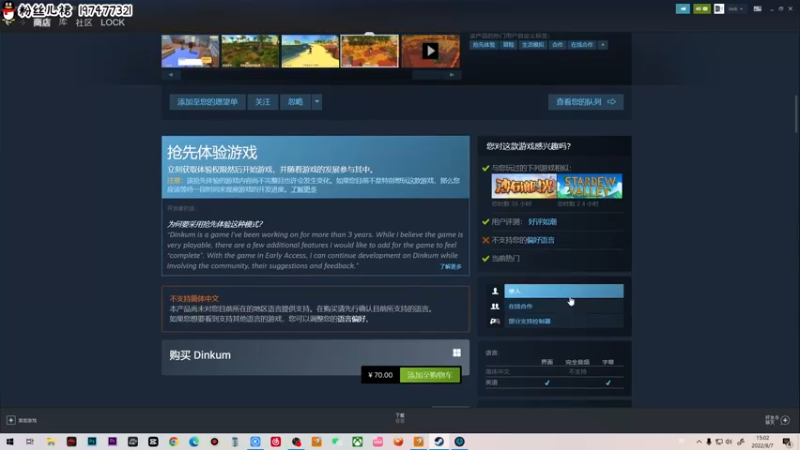Click the 冒险 tag
The width and height of the screenshot is (800, 450).
tap(509, 45)
